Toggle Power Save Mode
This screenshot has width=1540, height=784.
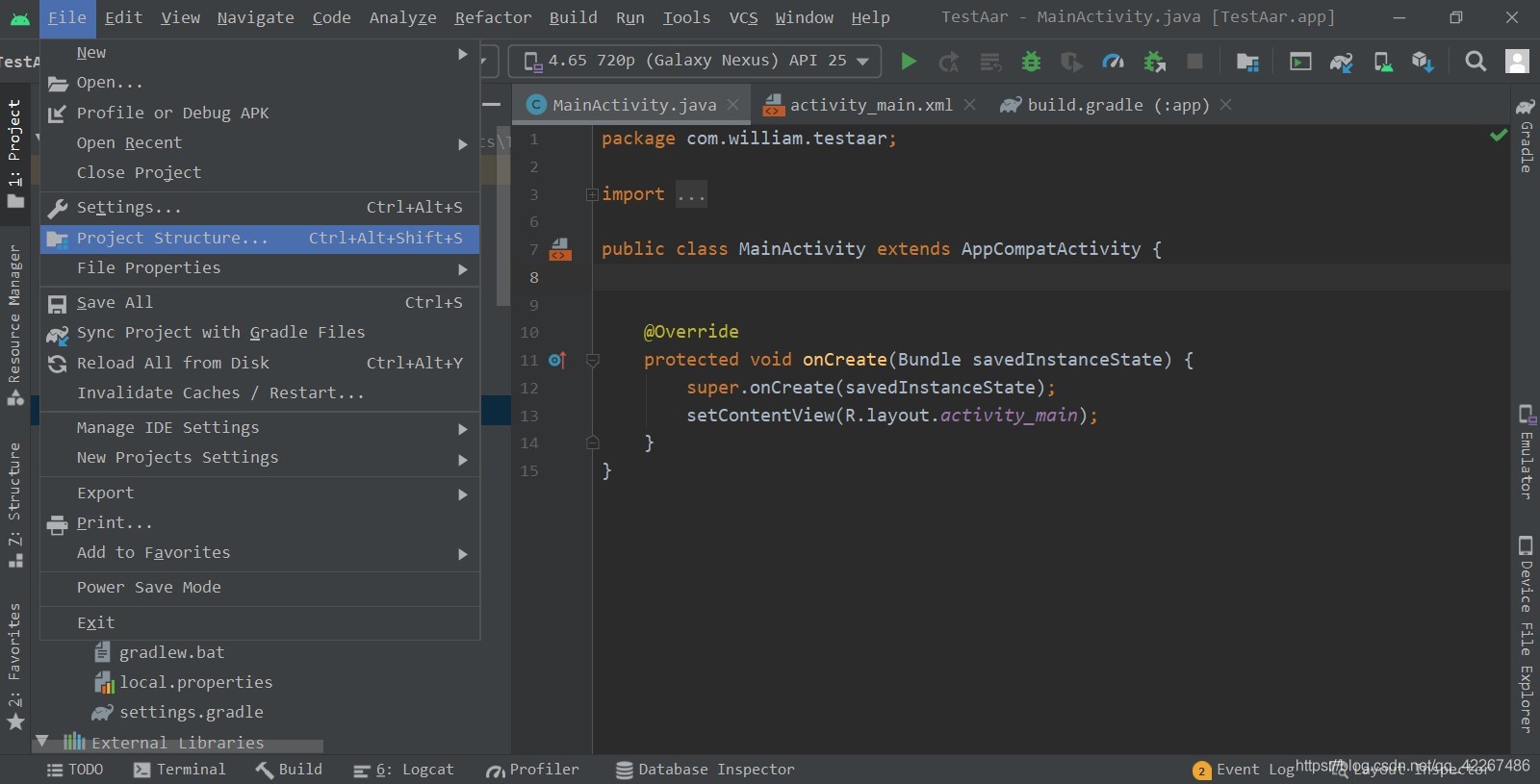[x=260, y=588]
